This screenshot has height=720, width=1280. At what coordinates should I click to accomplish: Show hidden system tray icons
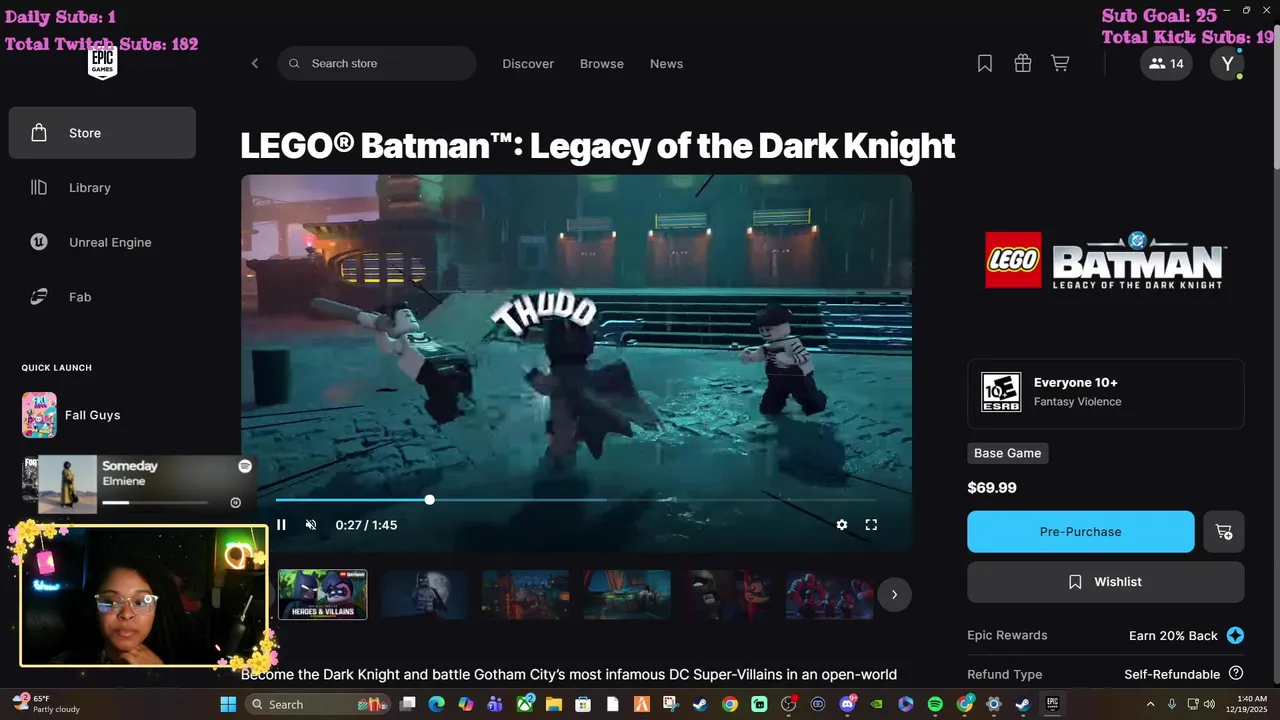tap(1150, 704)
